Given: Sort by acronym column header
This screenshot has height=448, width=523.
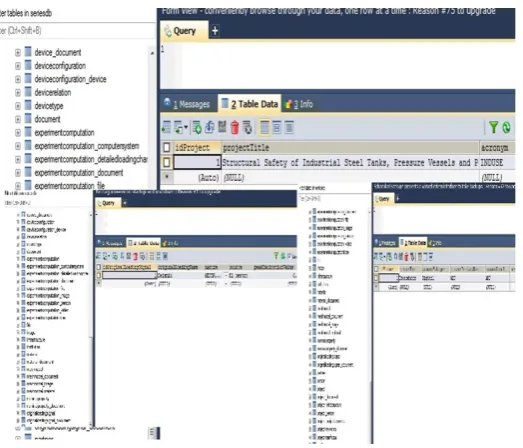Looking at the screenshot, I should point(498,147).
